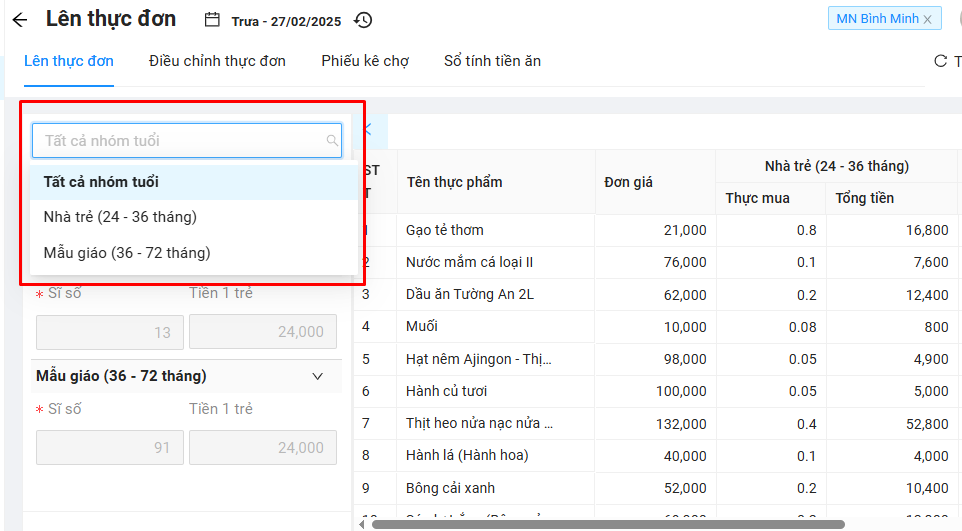Click the back arrow beside Lên thực đơn
Image resolution: width=962 pixels, height=531 pixels.
20,20
